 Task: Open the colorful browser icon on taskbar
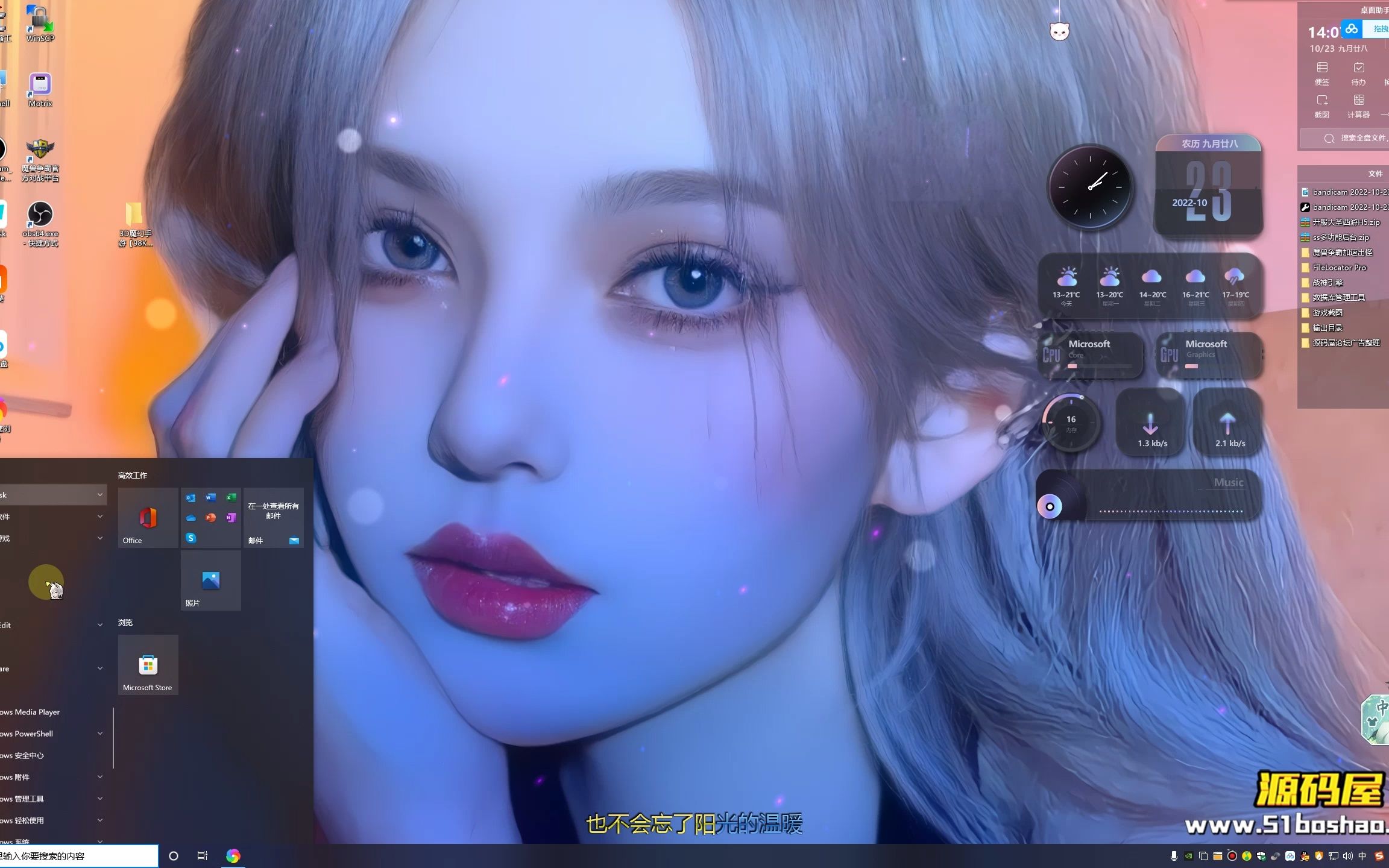[x=233, y=856]
